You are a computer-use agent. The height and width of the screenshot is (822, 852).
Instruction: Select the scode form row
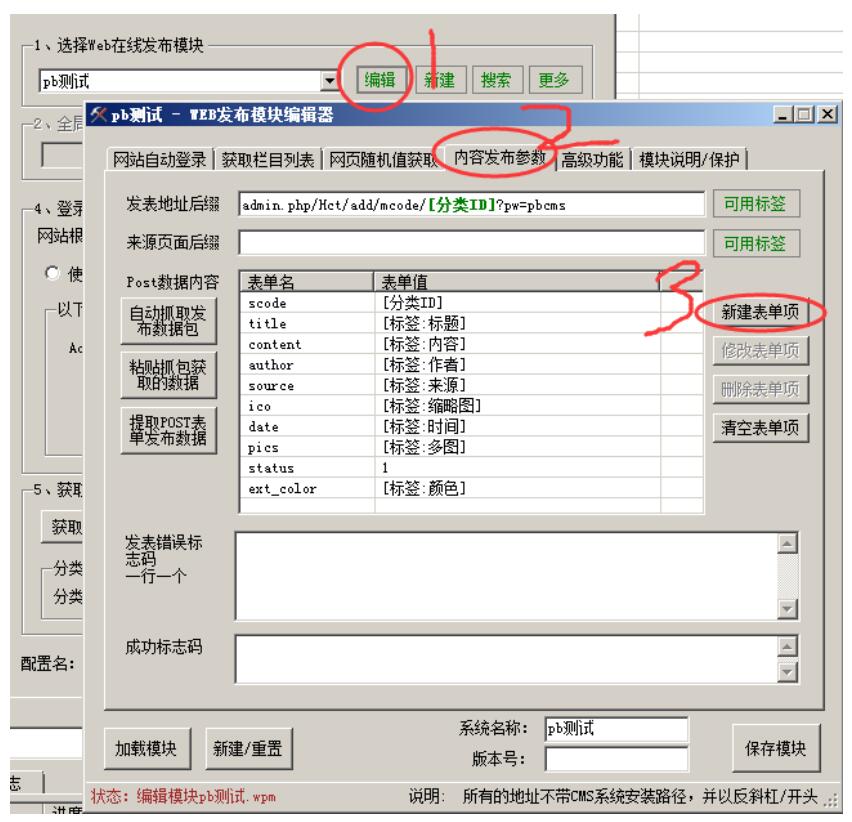pyautogui.click(x=471, y=303)
